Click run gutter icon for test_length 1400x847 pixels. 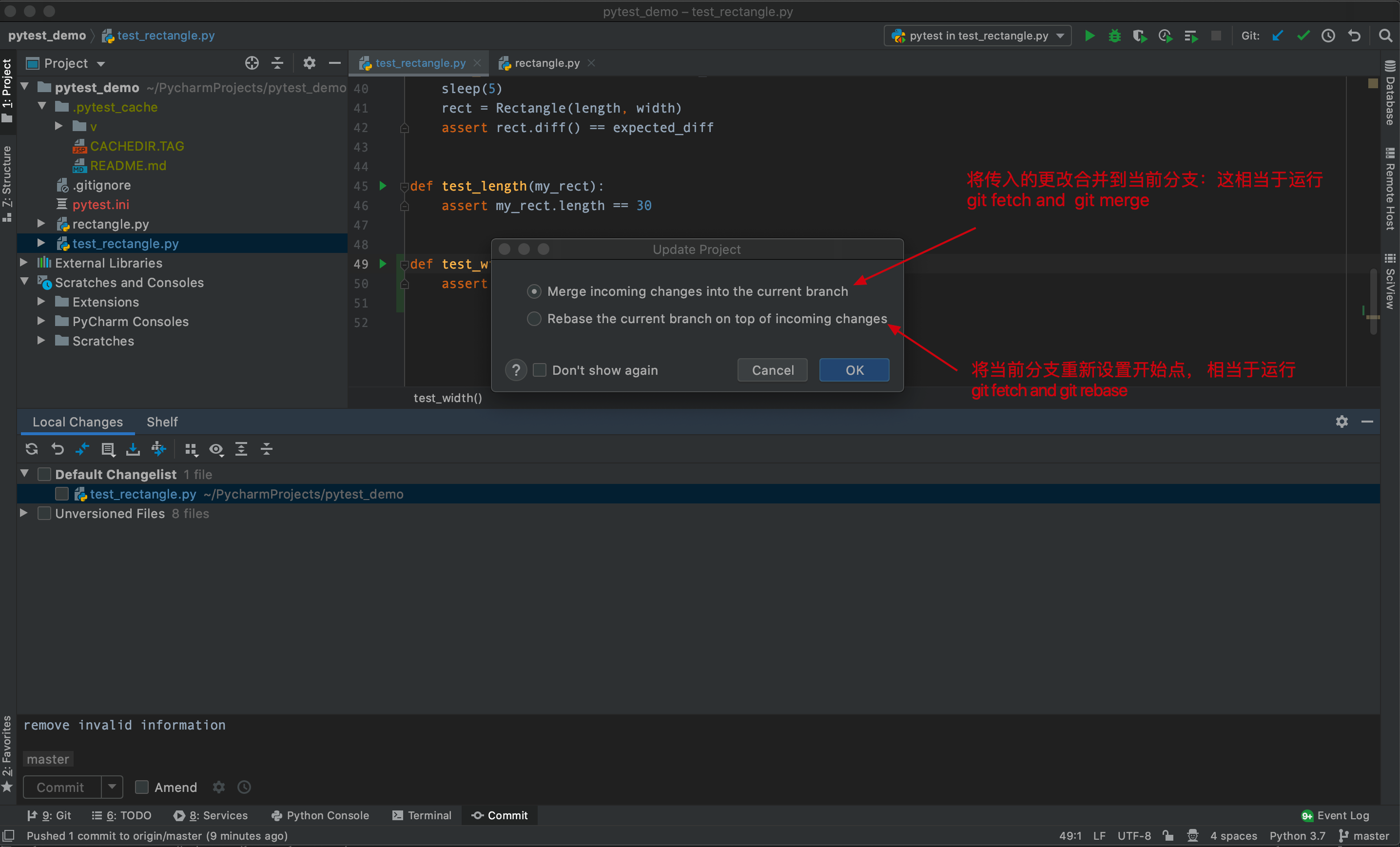click(x=383, y=186)
